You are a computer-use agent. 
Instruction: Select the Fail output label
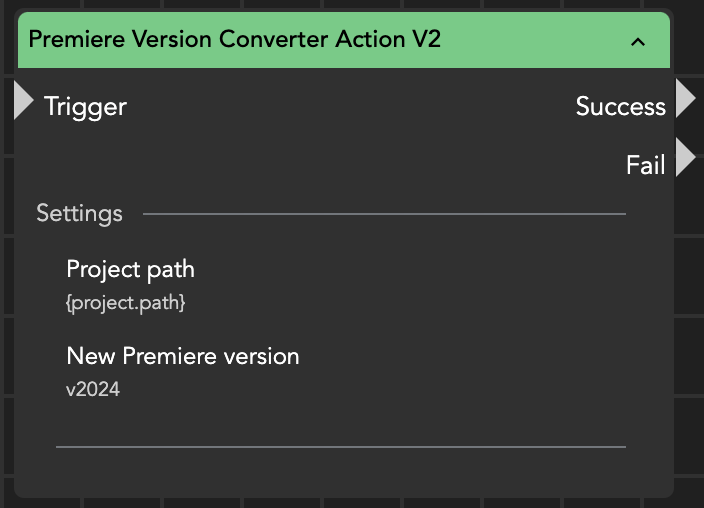coord(645,165)
